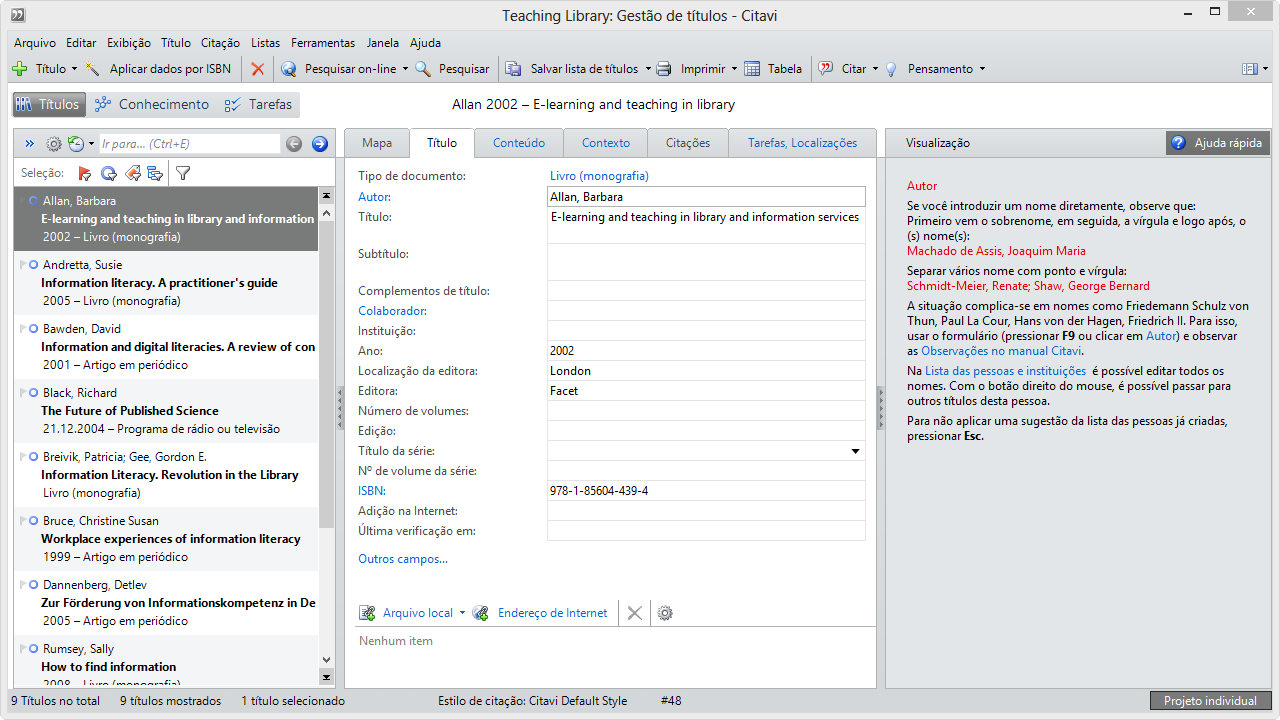Expand the Citar dropdown arrow
The height and width of the screenshot is (720, 1280).
pos(875,69)
